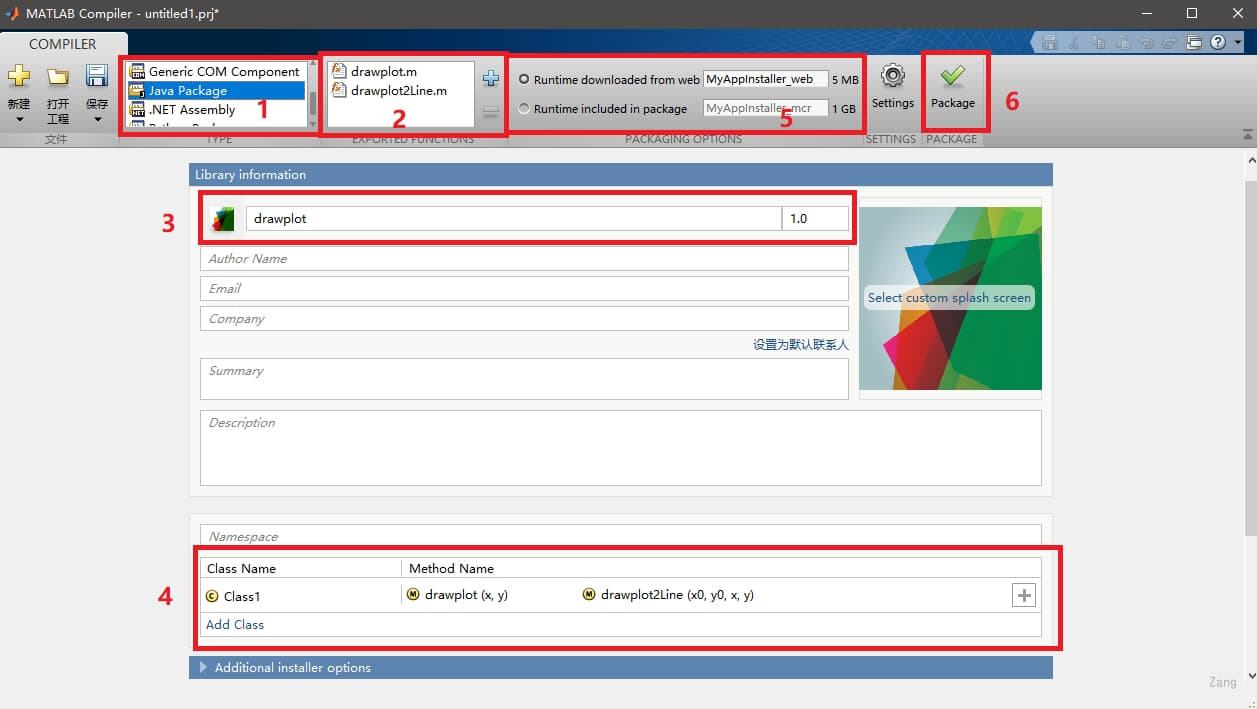Screen dimensions: 1257x709
Task: Select Java Package in type list
Action: 216,91
